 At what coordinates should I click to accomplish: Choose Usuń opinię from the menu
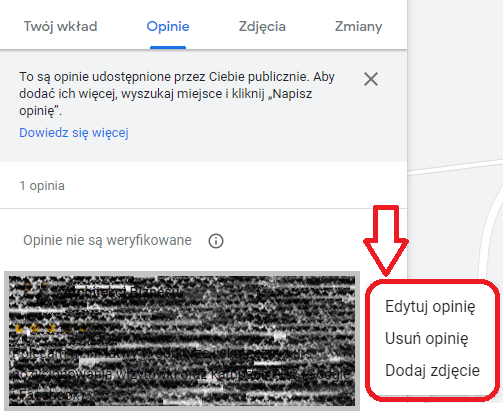pos(427,339)
